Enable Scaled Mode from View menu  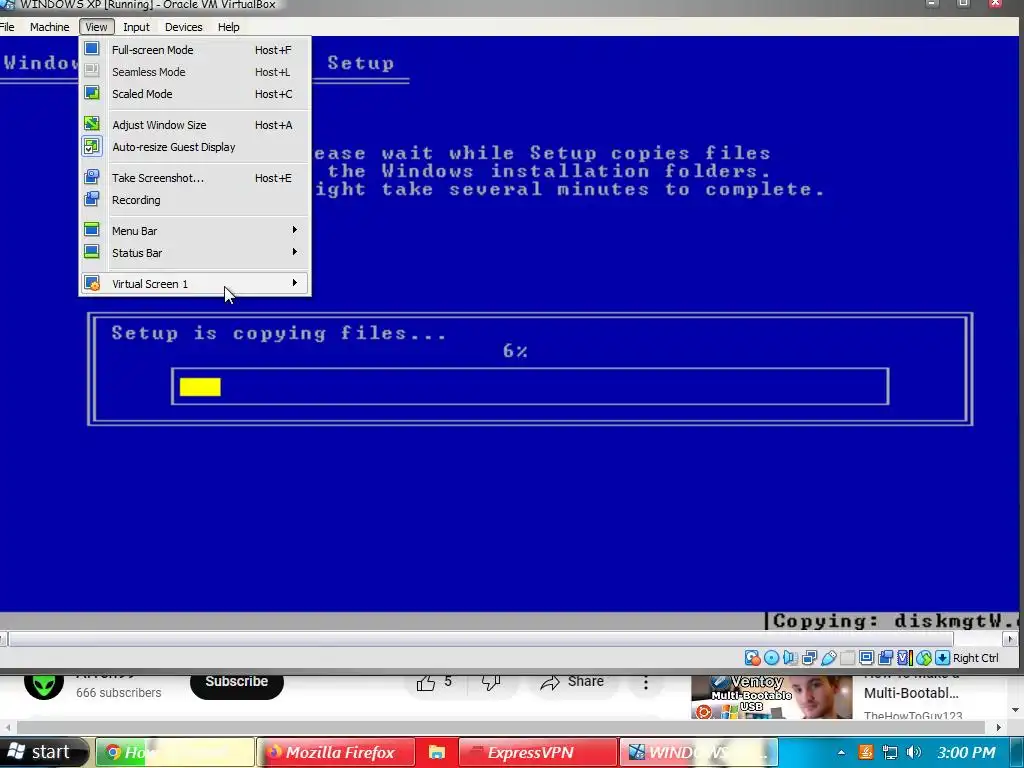pos(195,94)
